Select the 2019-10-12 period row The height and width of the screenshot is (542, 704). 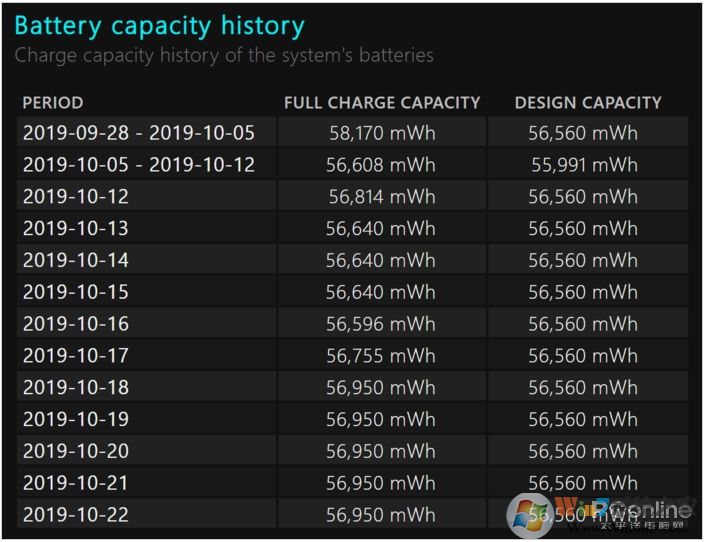point(76,196)
